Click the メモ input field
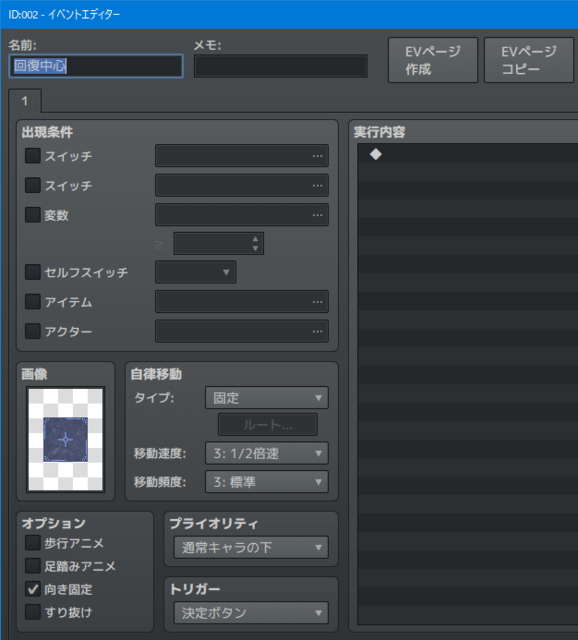The image size is (578, 640). pyautogui.click(x=281, y=66)
